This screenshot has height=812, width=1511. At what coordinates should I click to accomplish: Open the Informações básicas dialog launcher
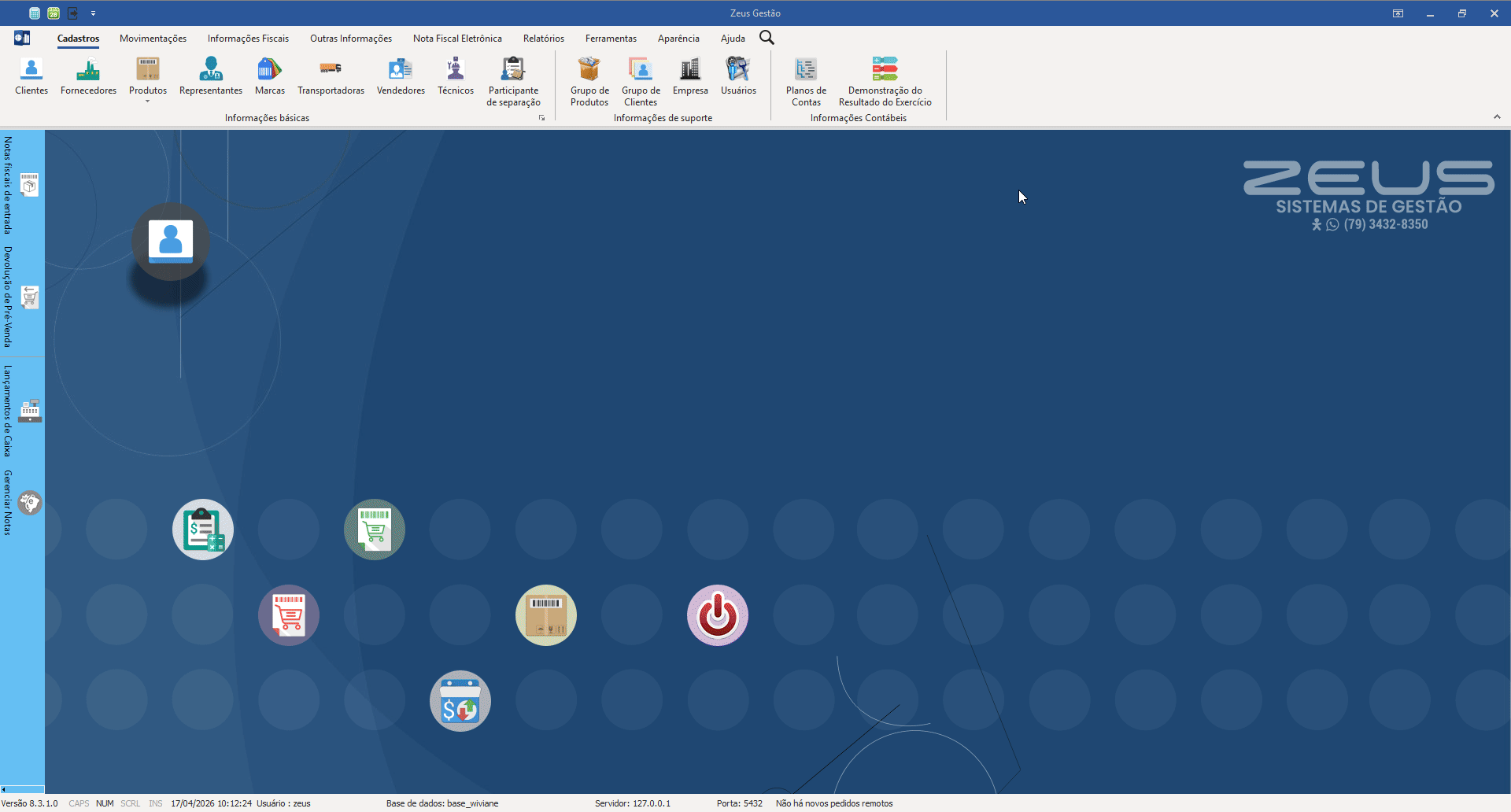[x=541, y=118]
